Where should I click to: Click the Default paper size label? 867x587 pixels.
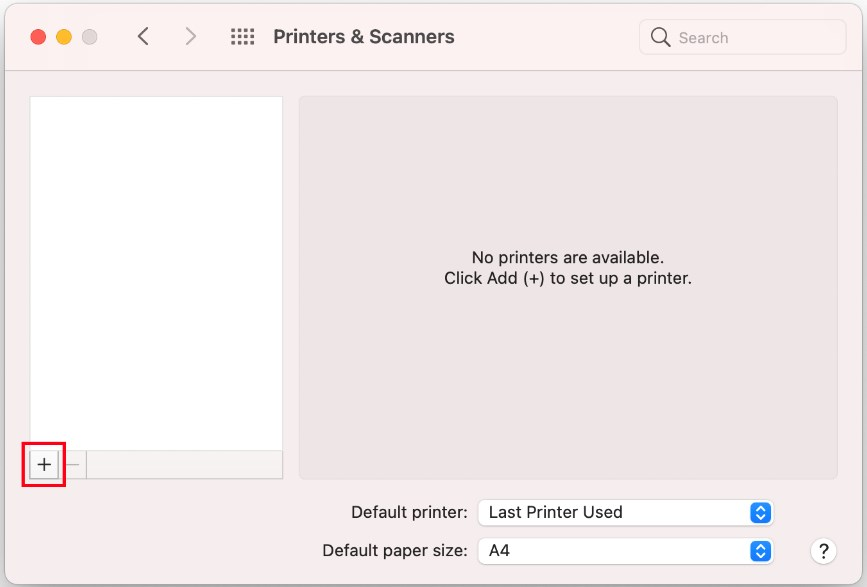point(395,551)
